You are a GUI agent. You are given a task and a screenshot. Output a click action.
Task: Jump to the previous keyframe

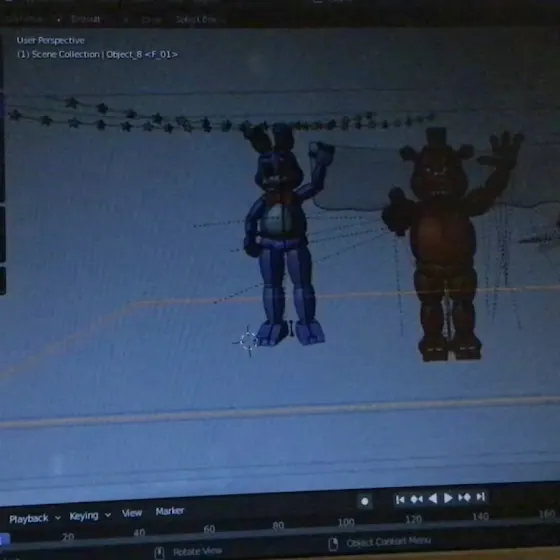pos(416,499)
